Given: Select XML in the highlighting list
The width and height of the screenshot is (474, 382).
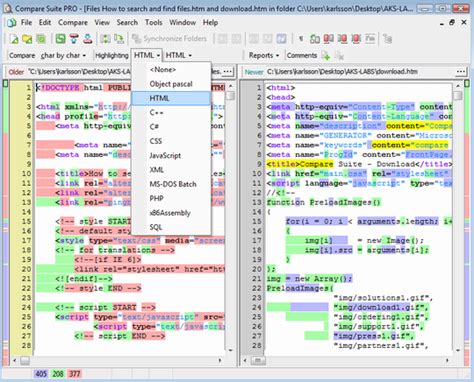Looking at the screenshot, I should click(171, 170).
